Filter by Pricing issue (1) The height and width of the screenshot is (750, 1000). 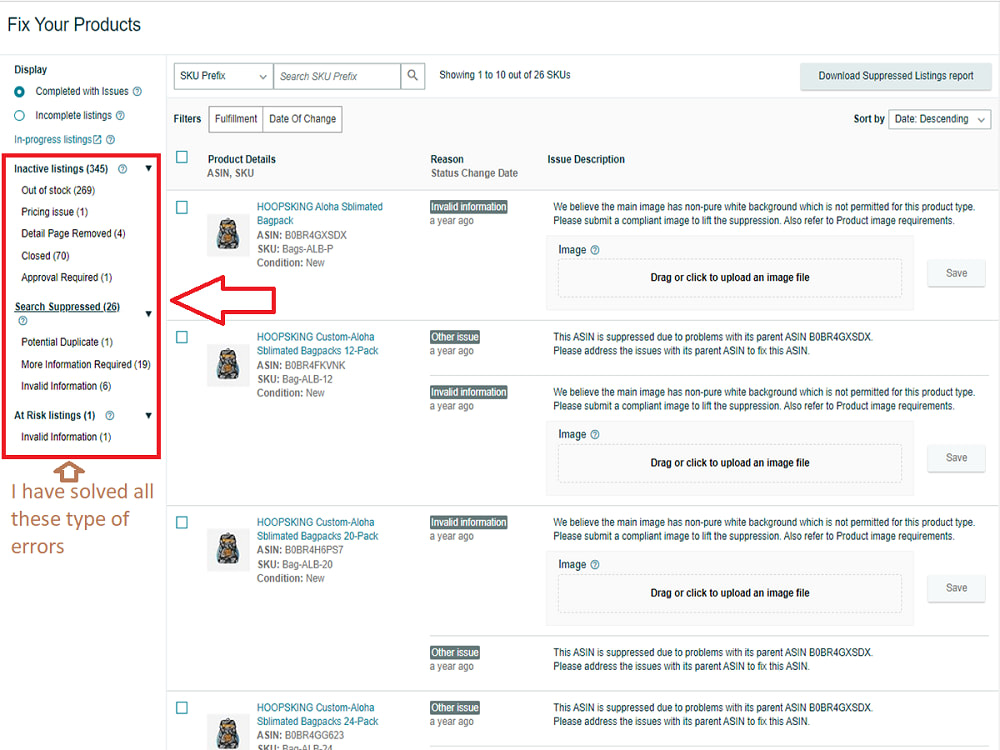(55, 212)
